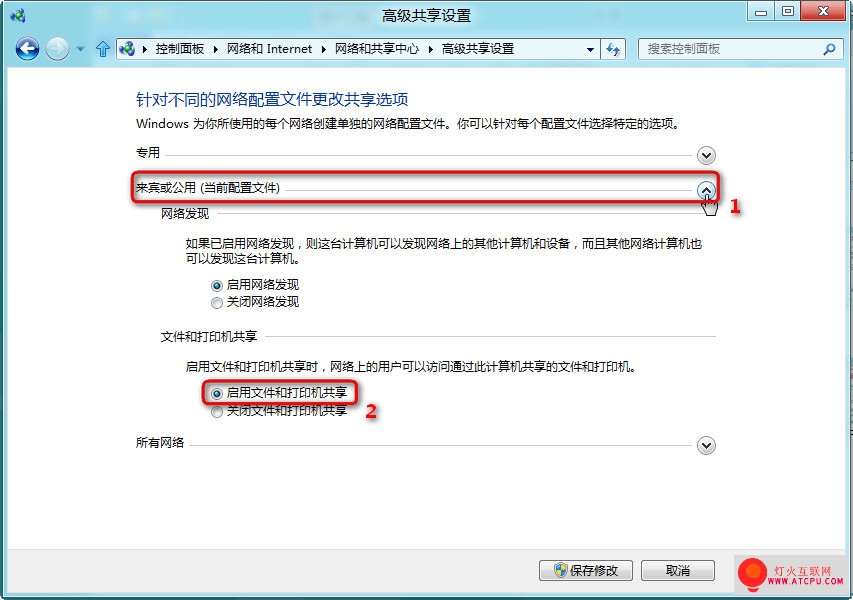Click the magnifier search icon
The width and height of the screenshot is (853, 600).
830,49
